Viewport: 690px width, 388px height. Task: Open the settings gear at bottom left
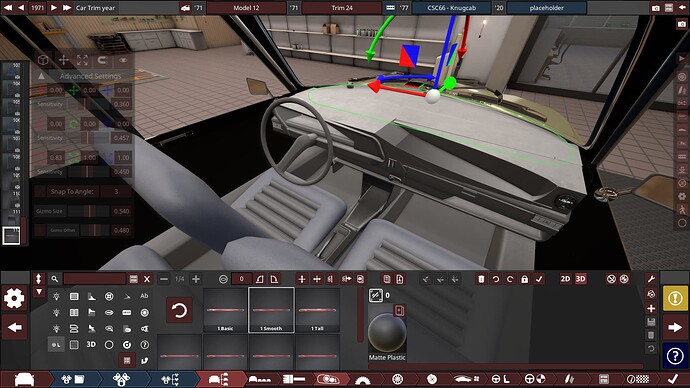(14, 298)
